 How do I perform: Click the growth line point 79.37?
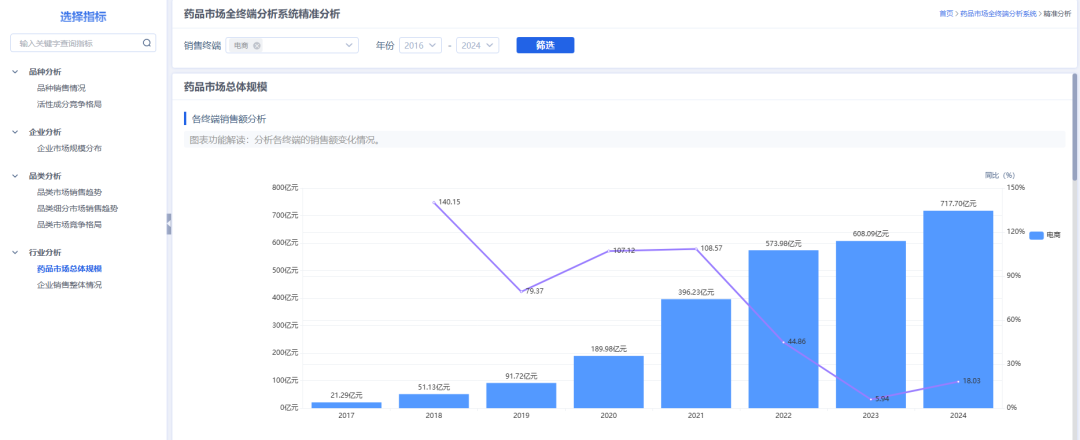(521, 291)
